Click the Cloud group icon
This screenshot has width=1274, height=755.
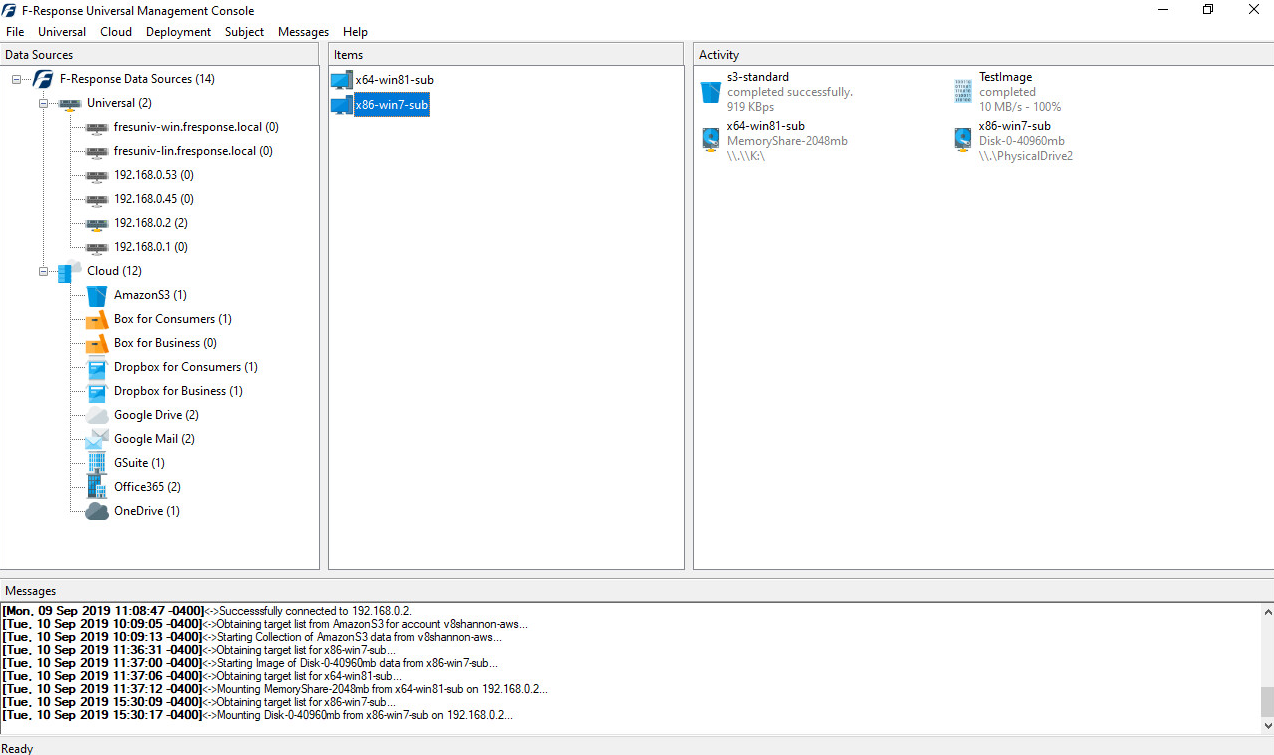point(70,271)
